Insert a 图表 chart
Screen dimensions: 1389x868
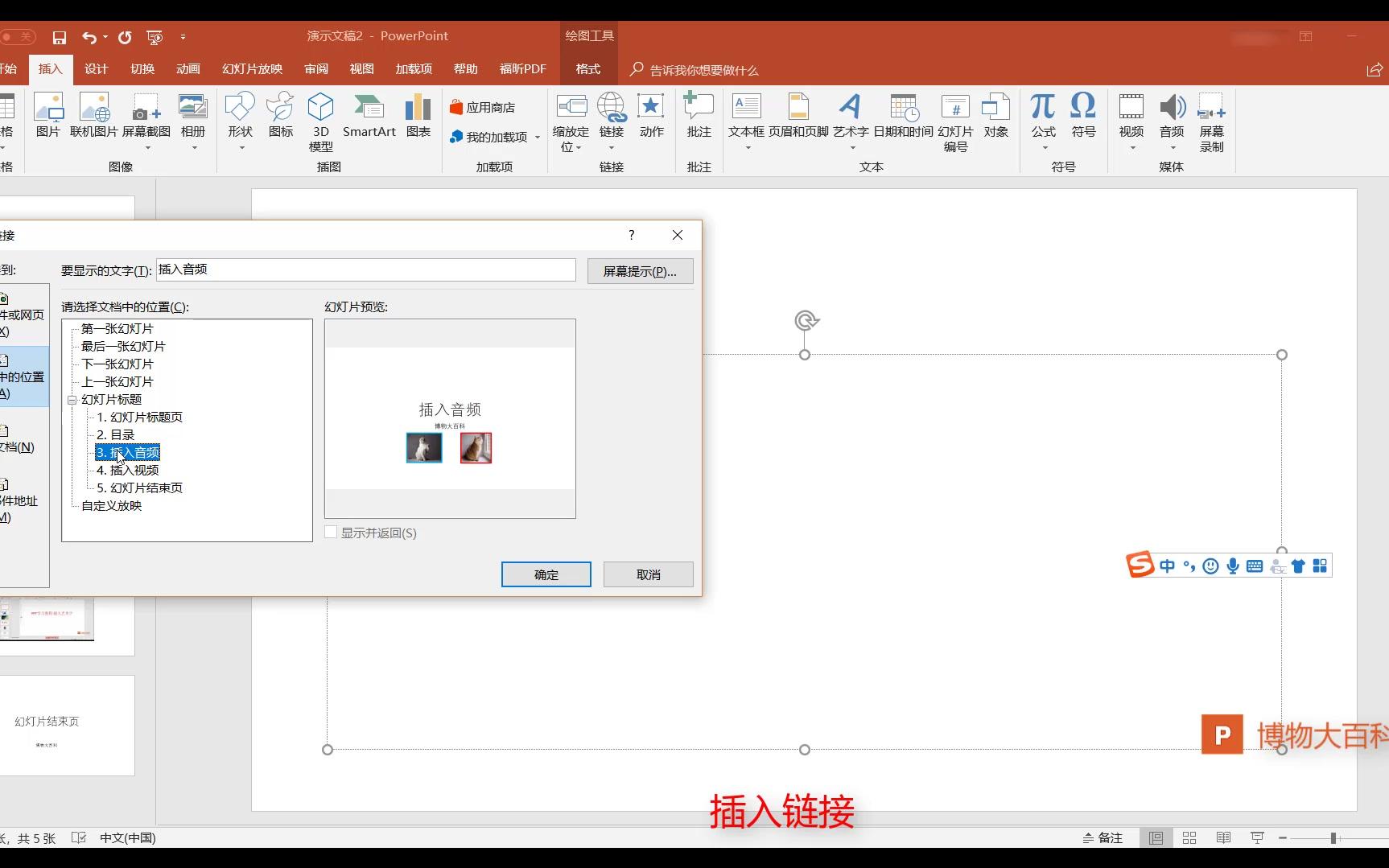(x=418, y=116)
